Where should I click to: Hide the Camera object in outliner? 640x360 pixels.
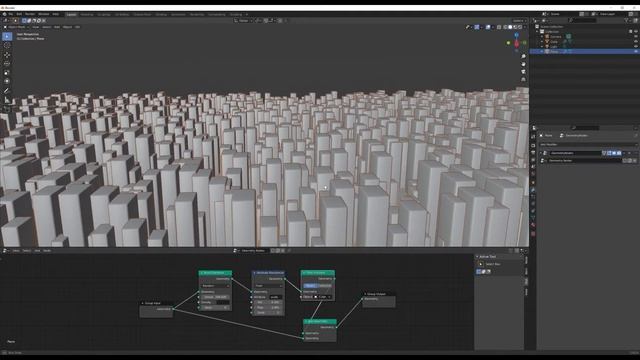point(636,36)
